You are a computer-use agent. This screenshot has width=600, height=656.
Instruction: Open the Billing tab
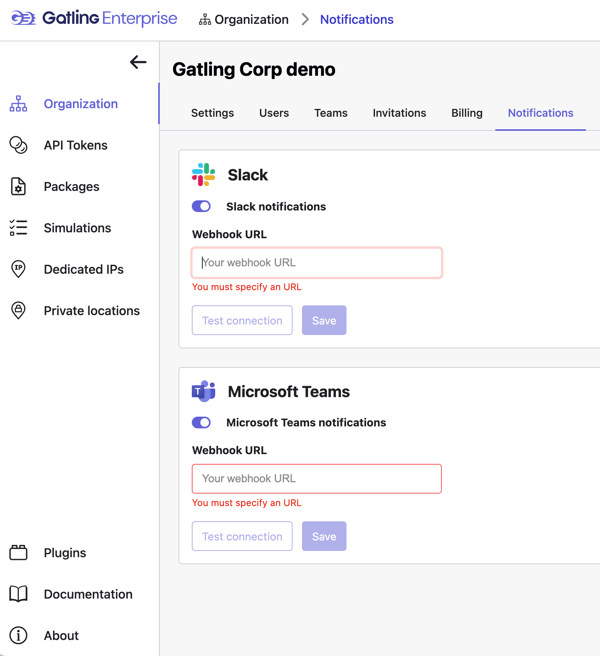click(467, 113)
